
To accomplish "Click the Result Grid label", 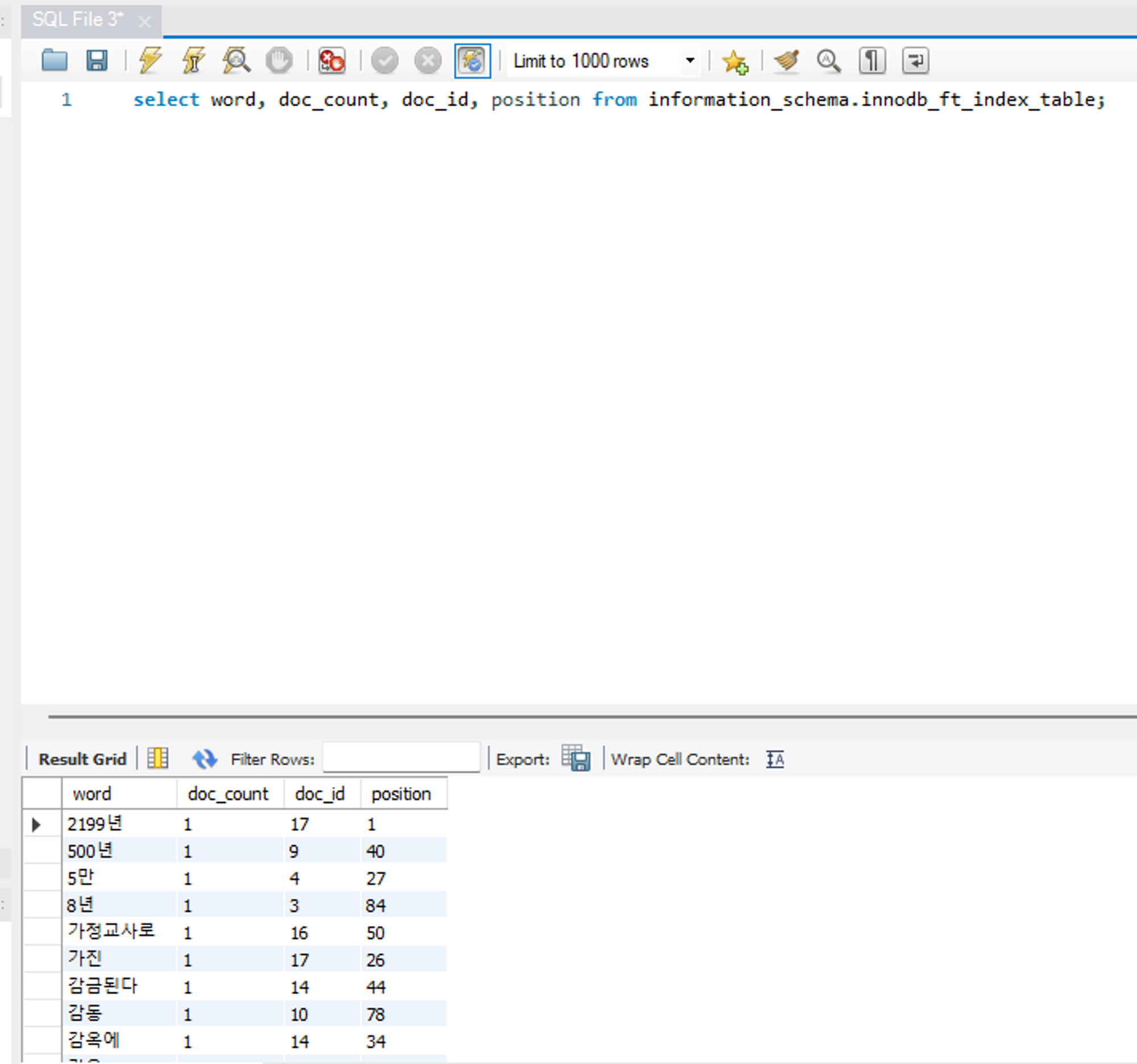I will 82,759.
